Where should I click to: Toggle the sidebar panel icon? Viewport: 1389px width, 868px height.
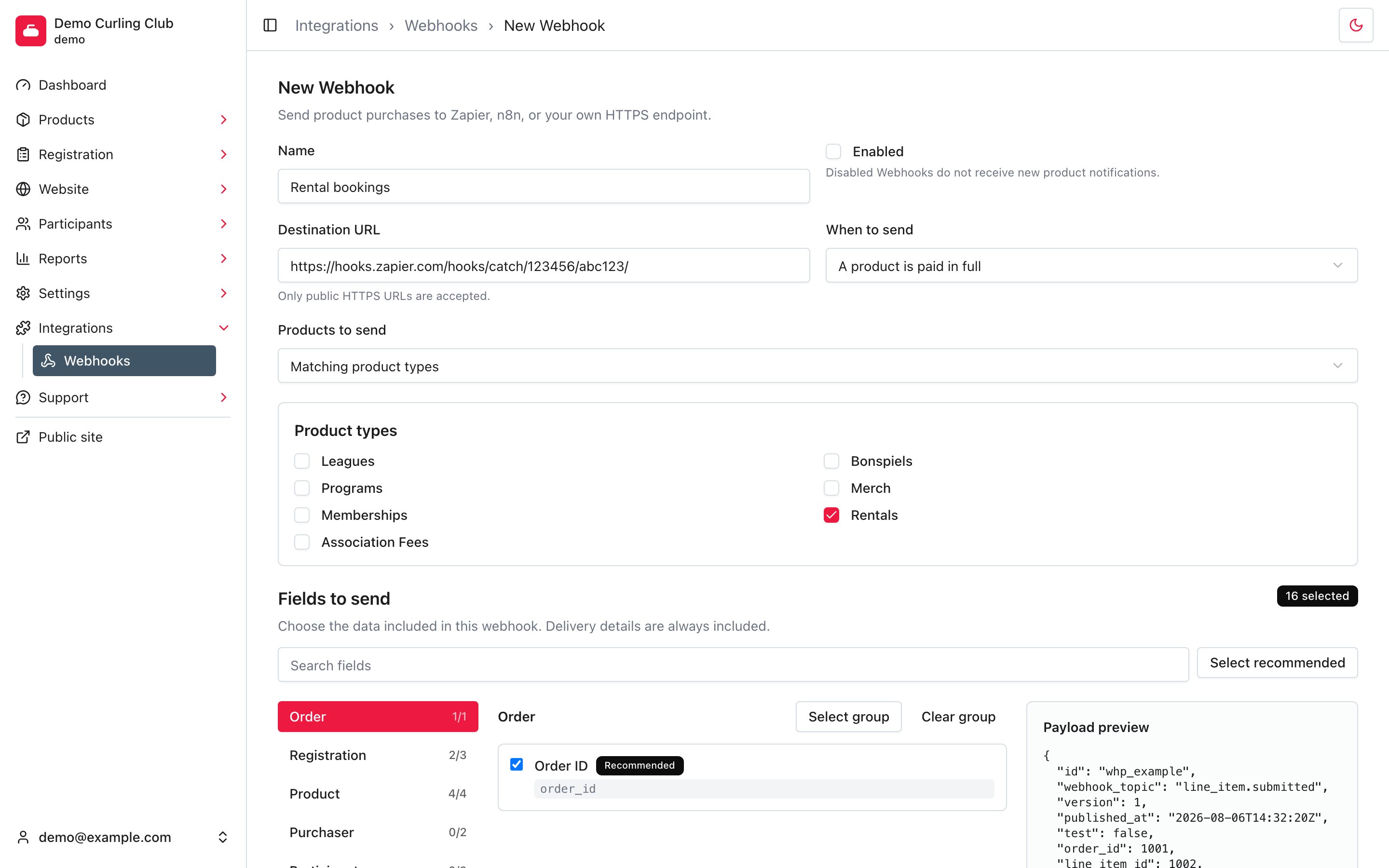[270, 25]
